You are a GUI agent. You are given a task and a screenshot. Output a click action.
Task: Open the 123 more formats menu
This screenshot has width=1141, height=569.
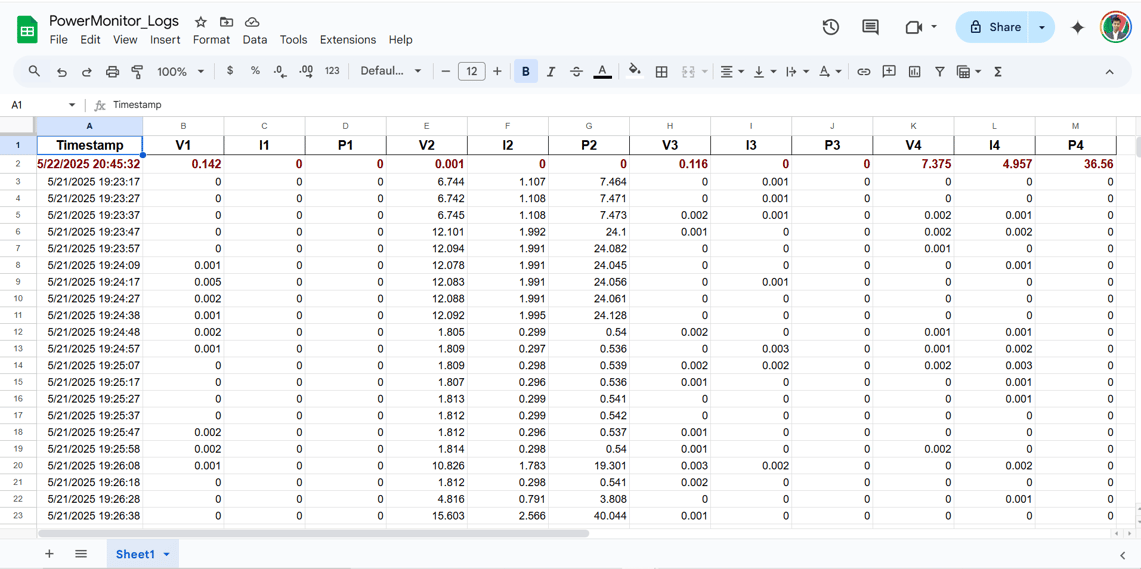[332, 71]
